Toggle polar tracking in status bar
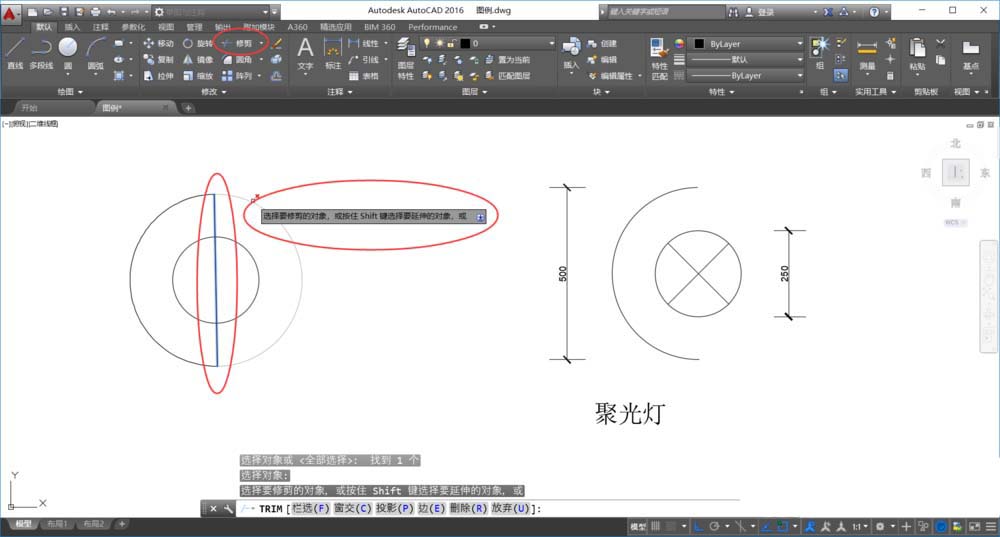Image resolution: width=1000 pixels, height=537 pixels. 715,525
